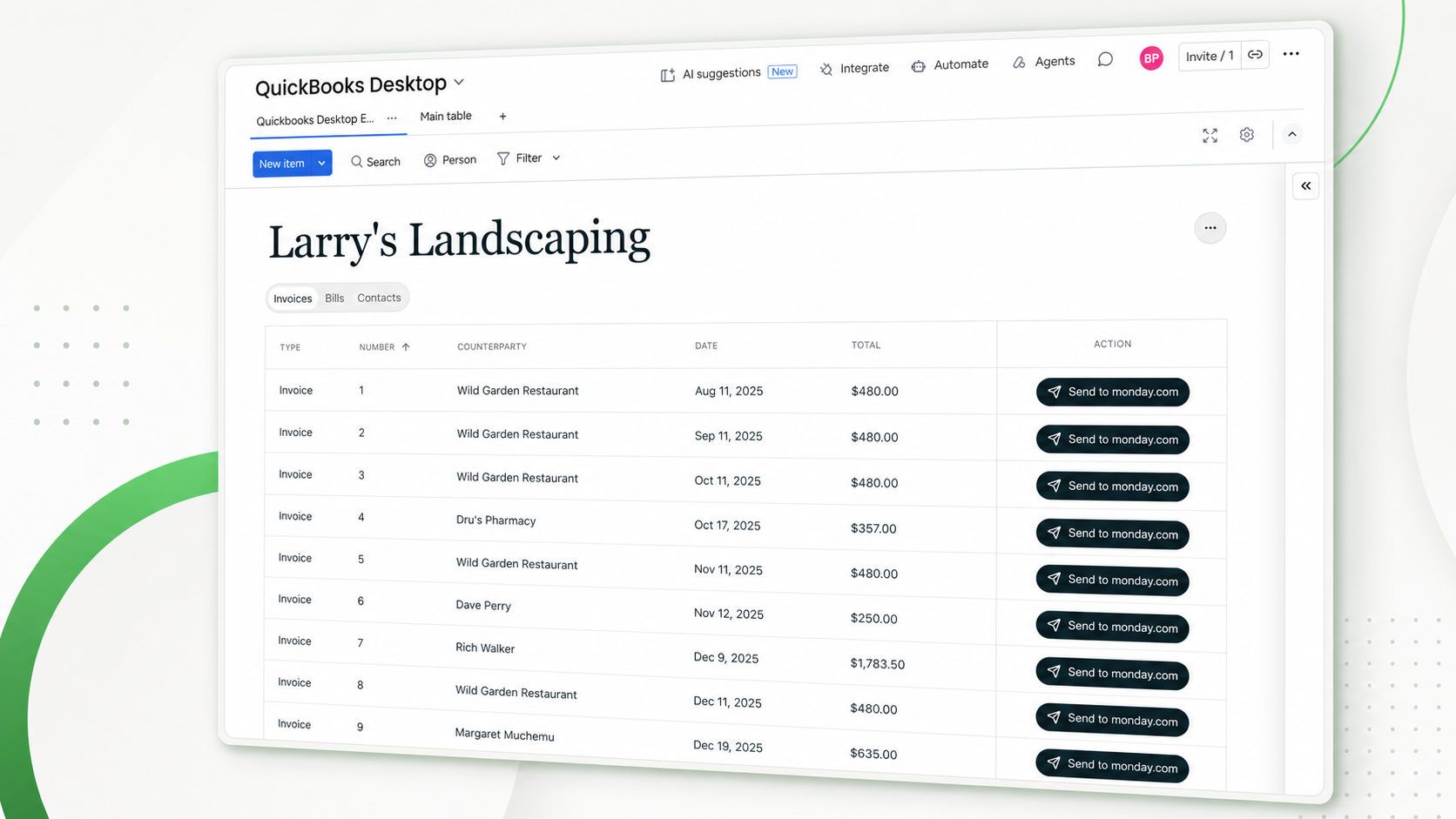The width and height of the screenshot is (1456, 819).
Task: Enter fullscreen with the expand arrows icon
Action: point(1210,135)
